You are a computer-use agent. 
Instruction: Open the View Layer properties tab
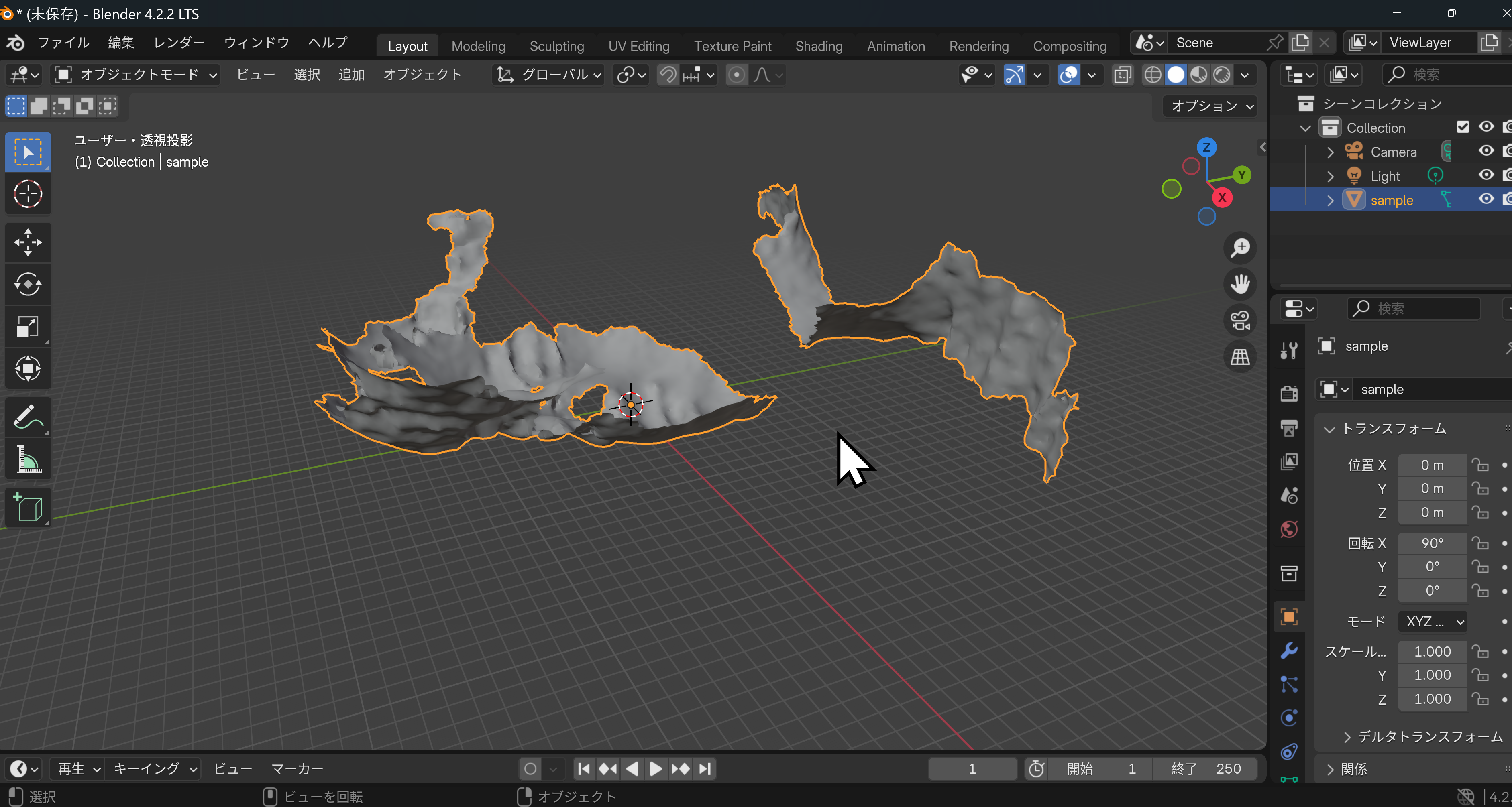point(1289,461)
